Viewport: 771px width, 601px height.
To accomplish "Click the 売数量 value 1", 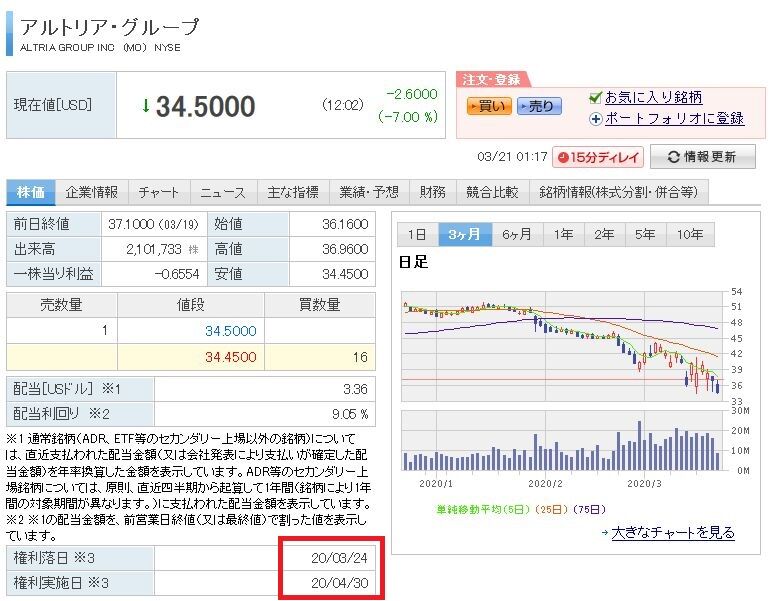I will [105, 331].
